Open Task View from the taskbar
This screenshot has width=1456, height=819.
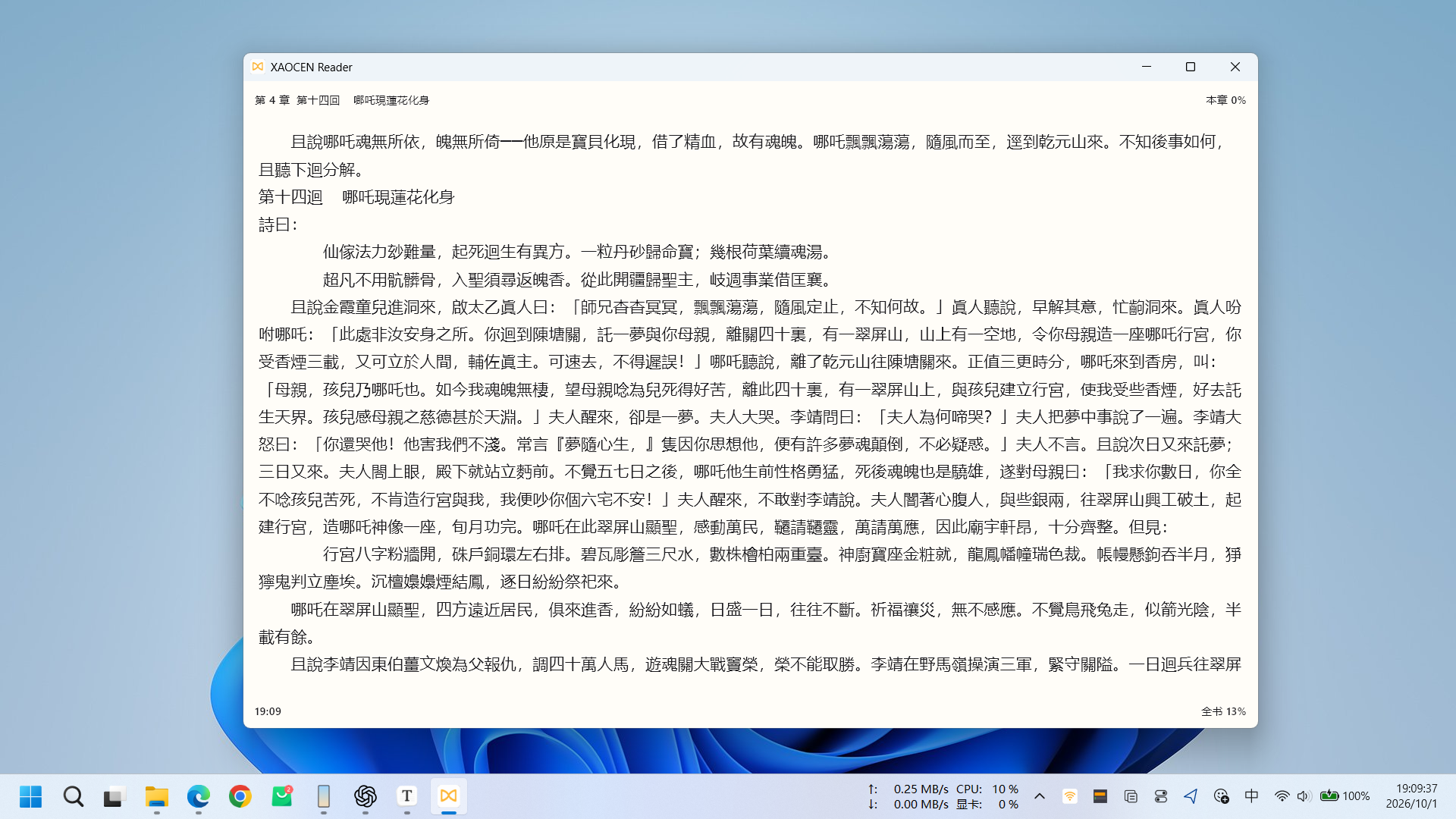(114, 797)
